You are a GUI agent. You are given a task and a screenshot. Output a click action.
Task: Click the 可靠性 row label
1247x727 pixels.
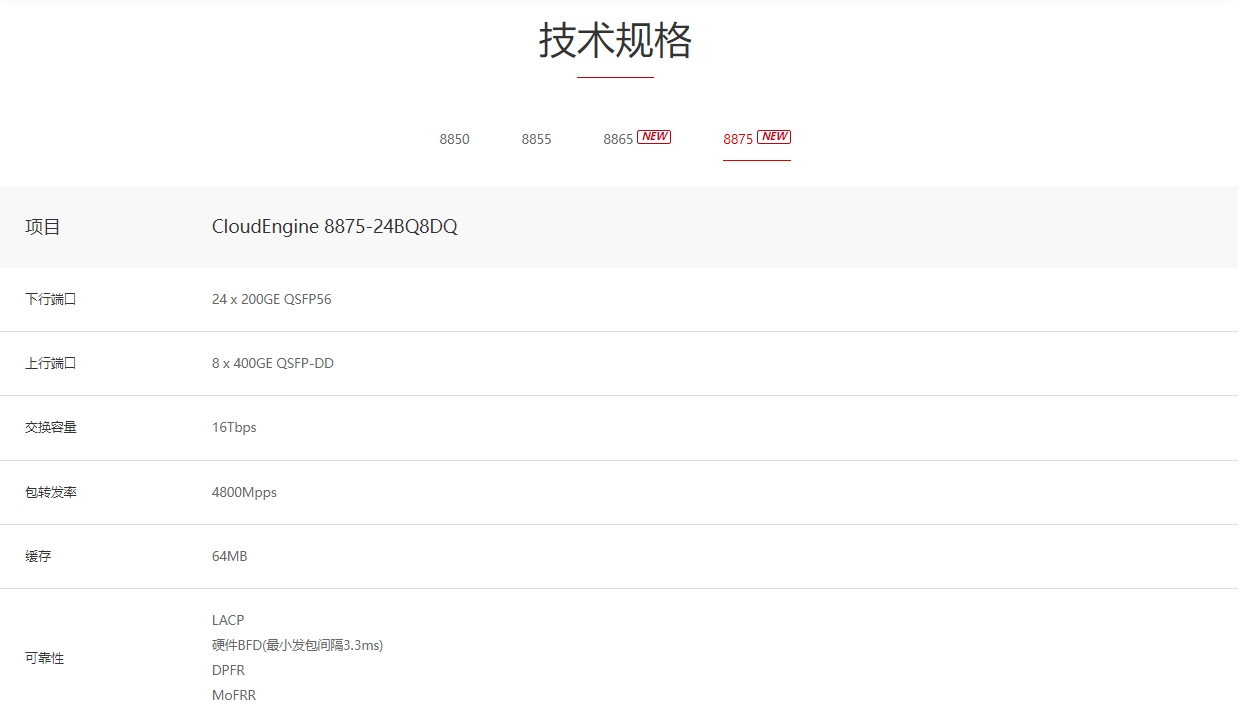[x=44, y=658]
